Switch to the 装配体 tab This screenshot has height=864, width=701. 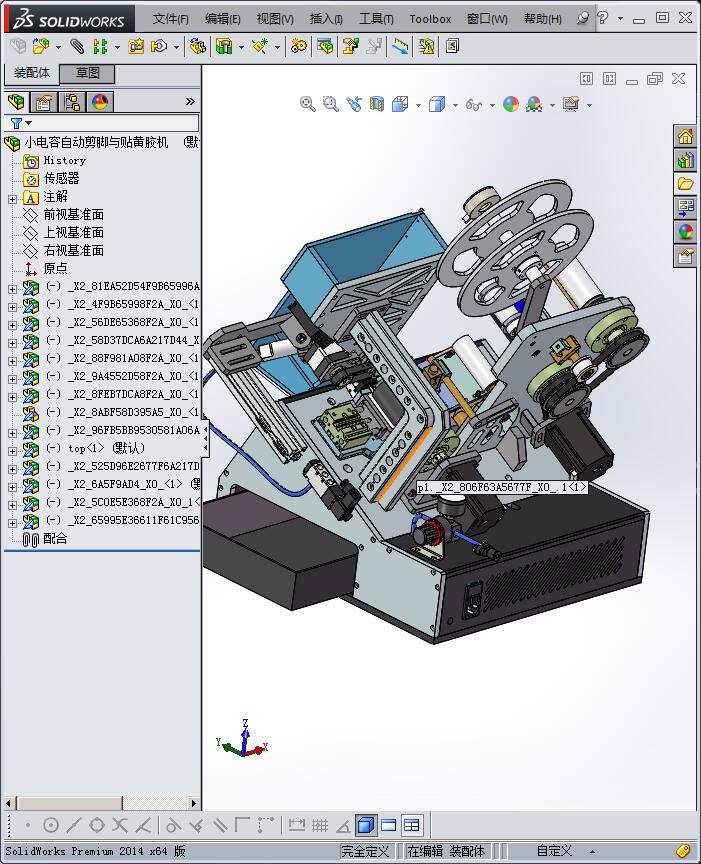[31, 73]
